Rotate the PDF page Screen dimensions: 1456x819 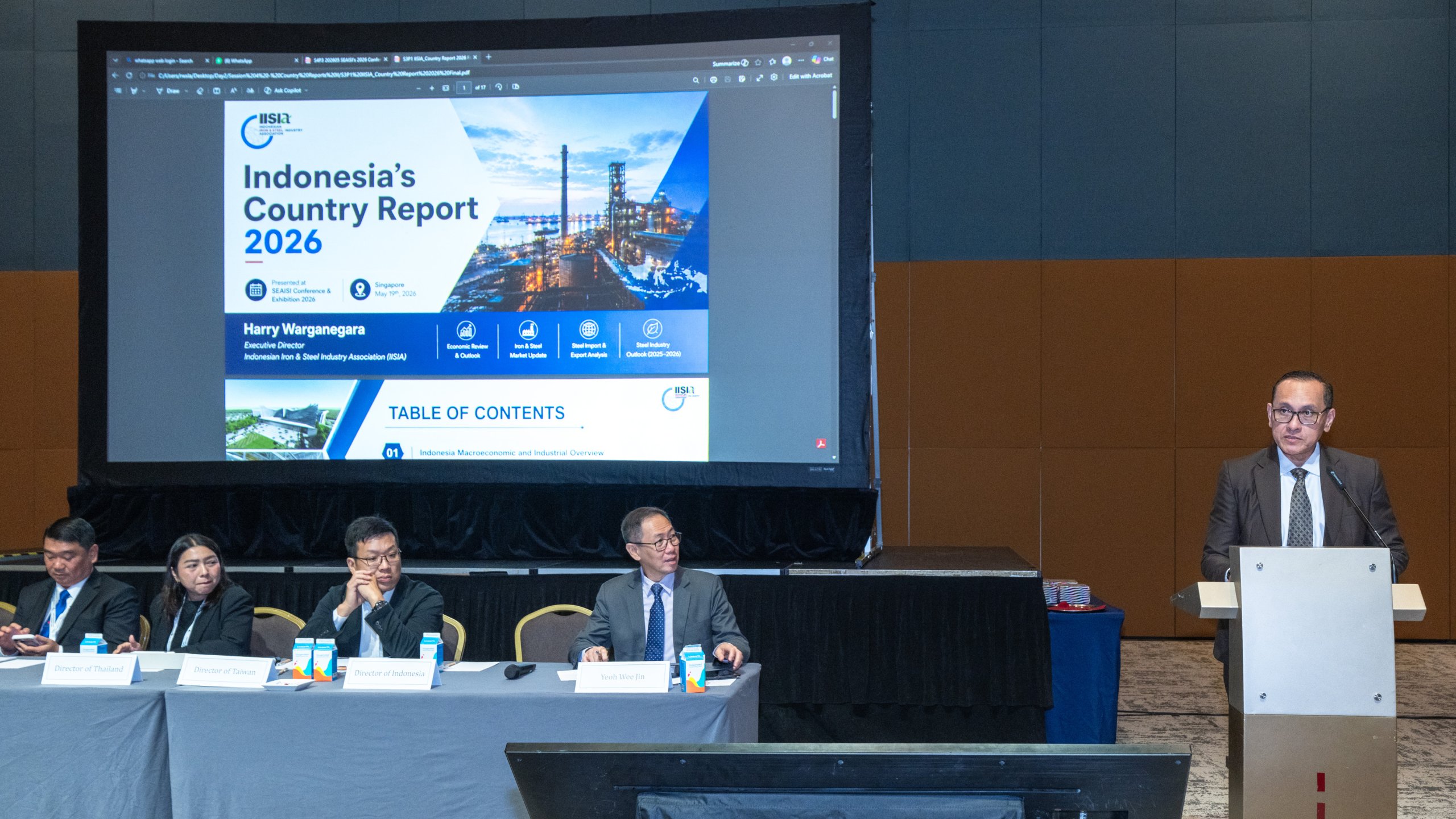coord(498,87)
